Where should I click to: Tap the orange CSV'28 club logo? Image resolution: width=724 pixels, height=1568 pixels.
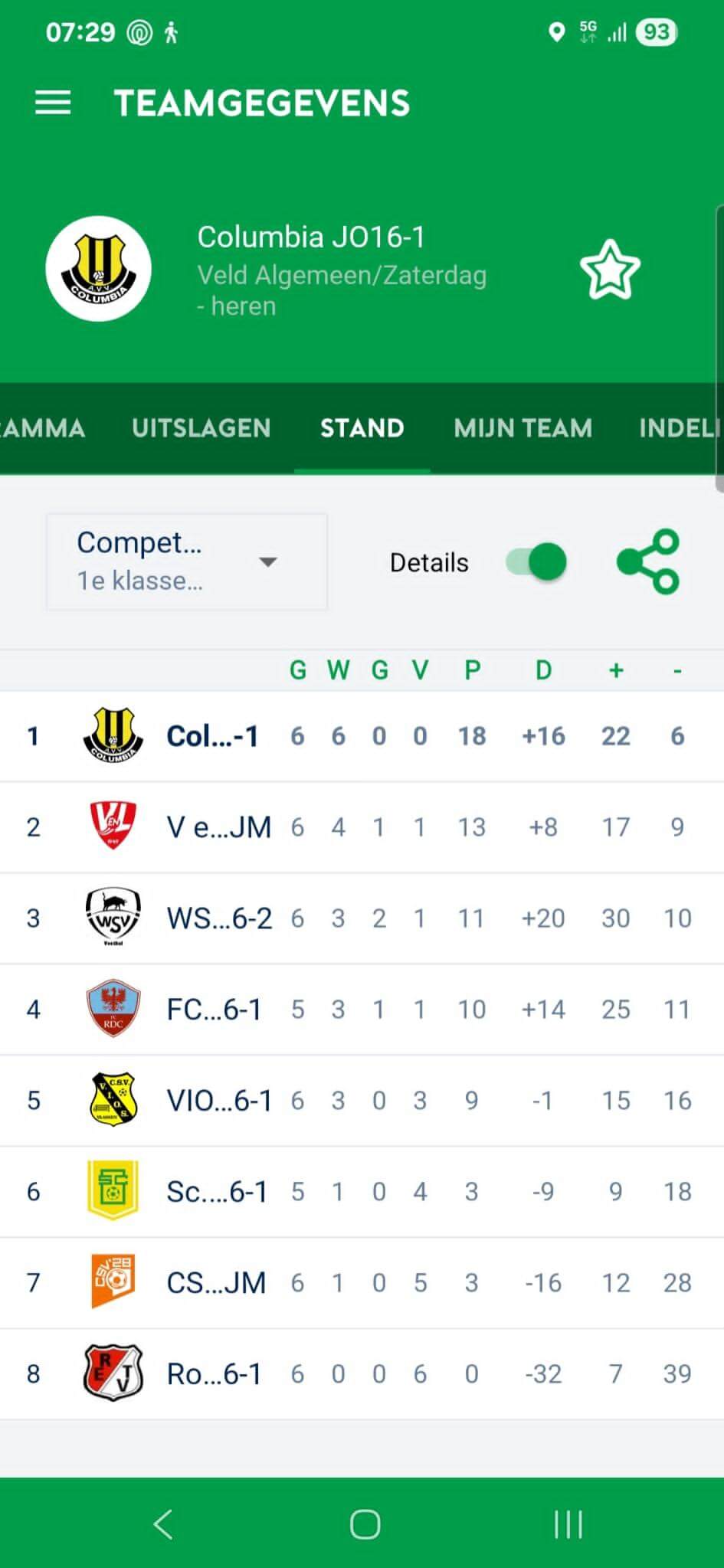[113, 1282]
